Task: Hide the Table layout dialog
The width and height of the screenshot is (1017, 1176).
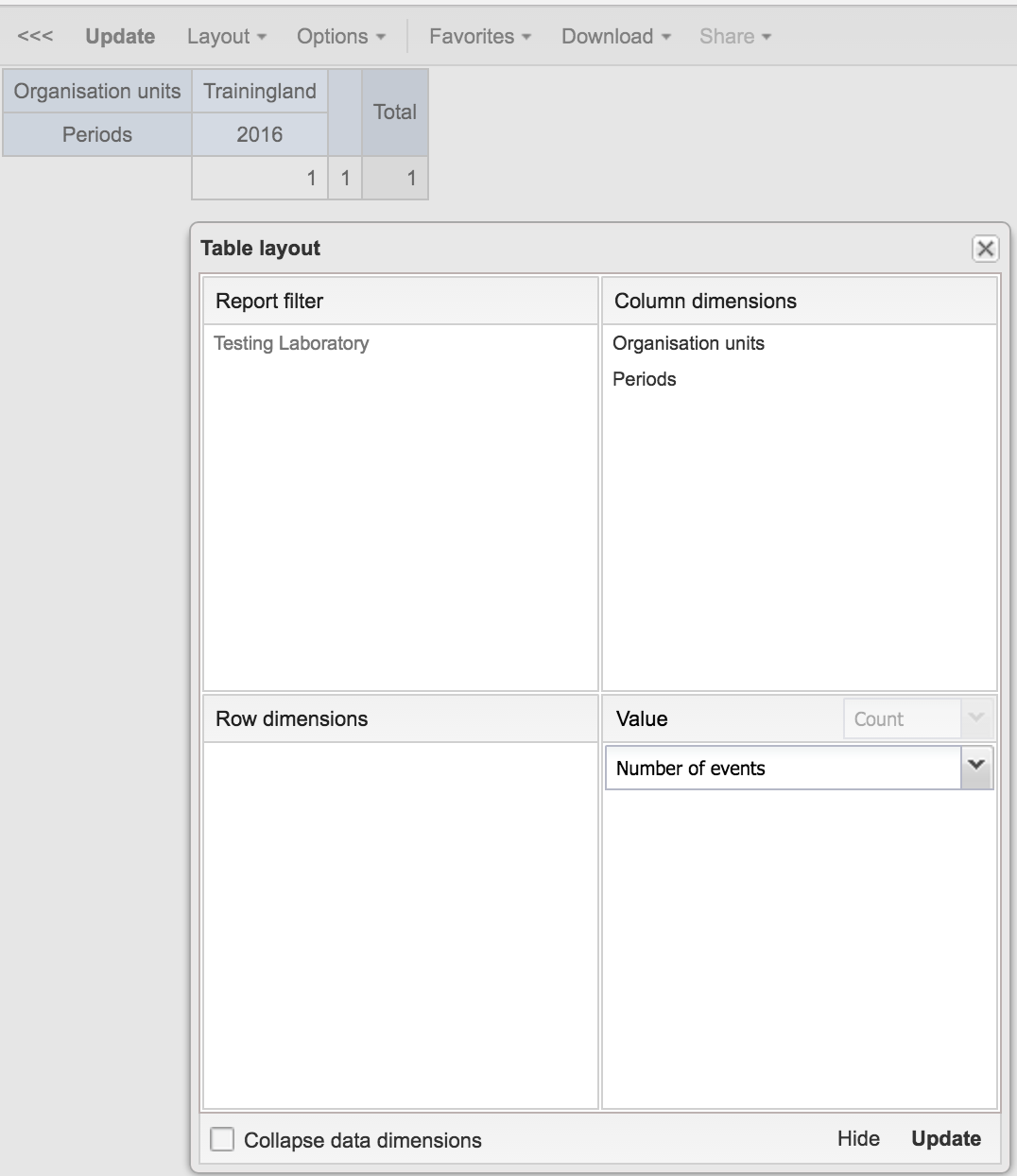Action: coord(858,1138)
